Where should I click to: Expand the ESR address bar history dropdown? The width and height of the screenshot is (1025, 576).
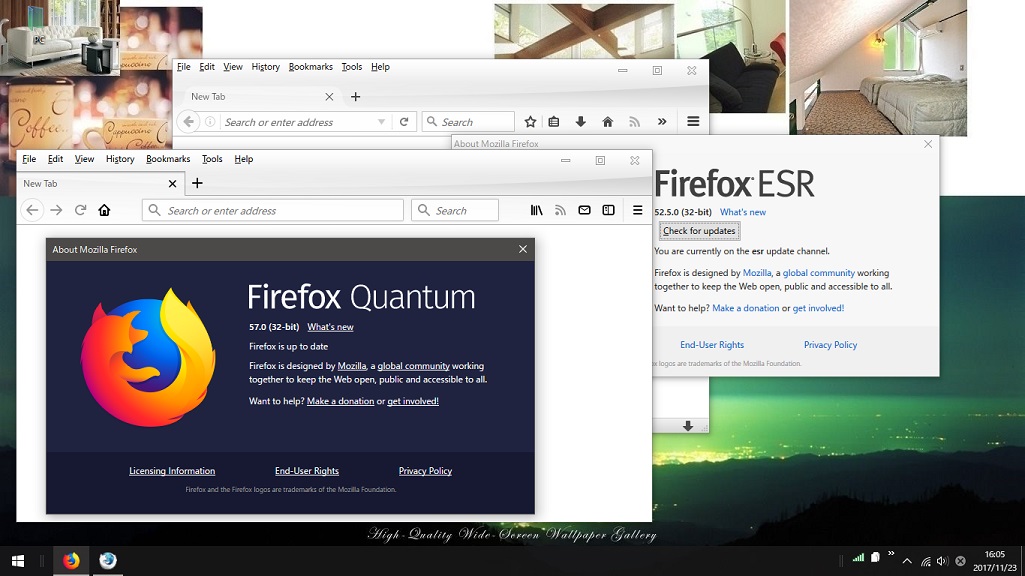[381, 122]
